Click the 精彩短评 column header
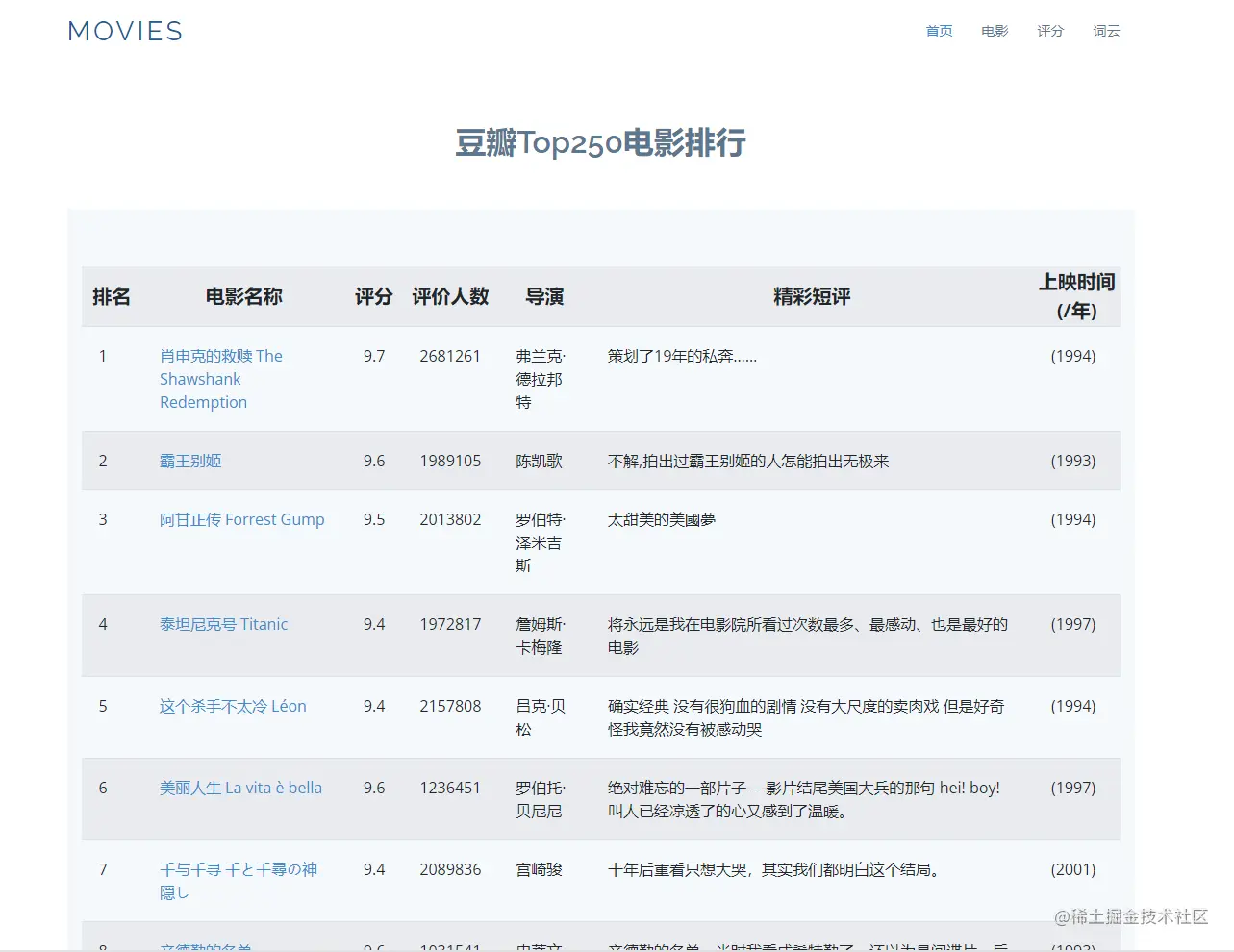The image size is (1234, 952). click(x=813, y=296)
